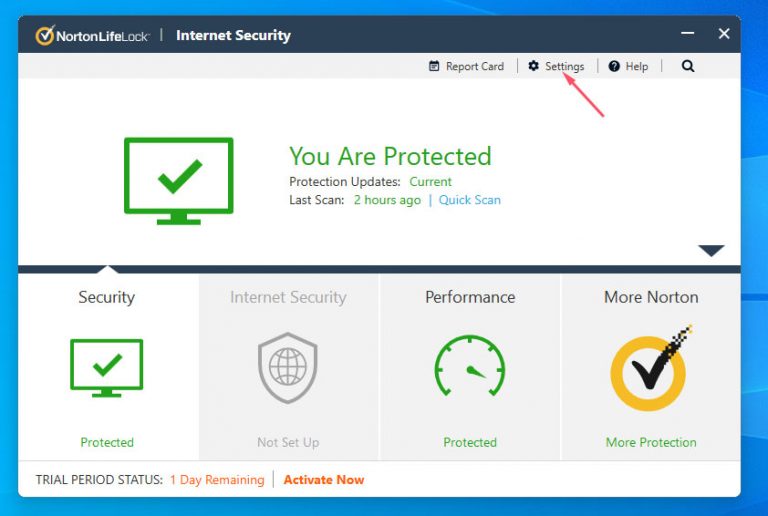Click the More Protection link
This screenshot has width=768, height=516.
pos(651,442)
